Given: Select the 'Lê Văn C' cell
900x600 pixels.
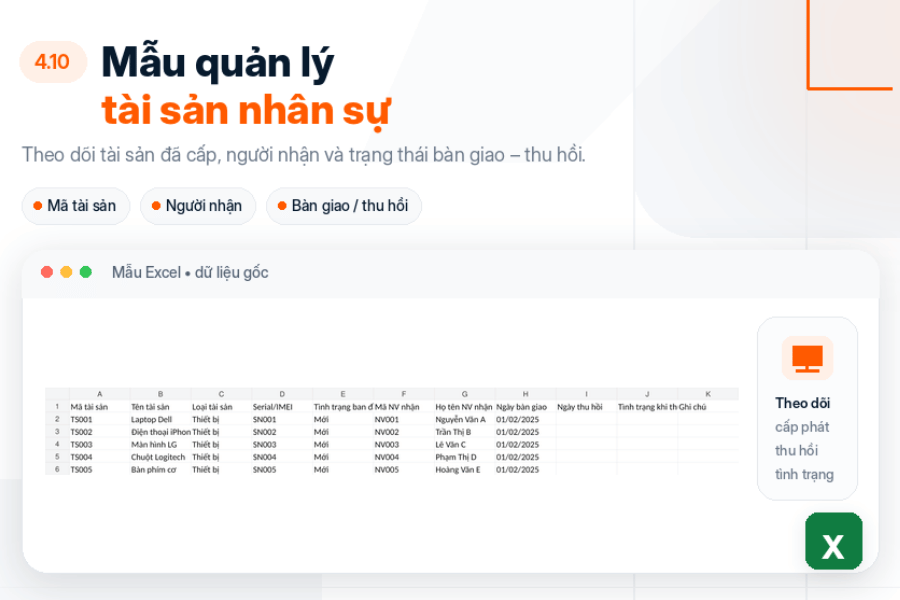Looking at the screenshot, I should [465, 444].
